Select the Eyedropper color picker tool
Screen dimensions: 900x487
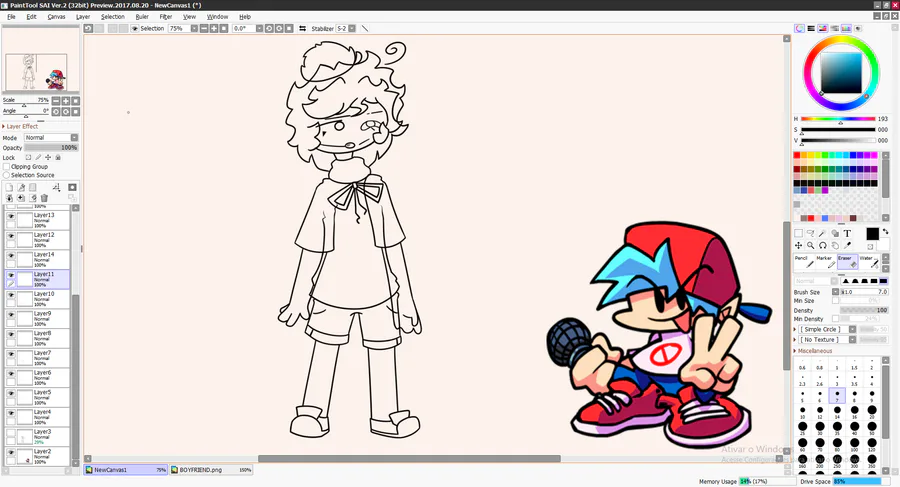(x=847, y=245)
